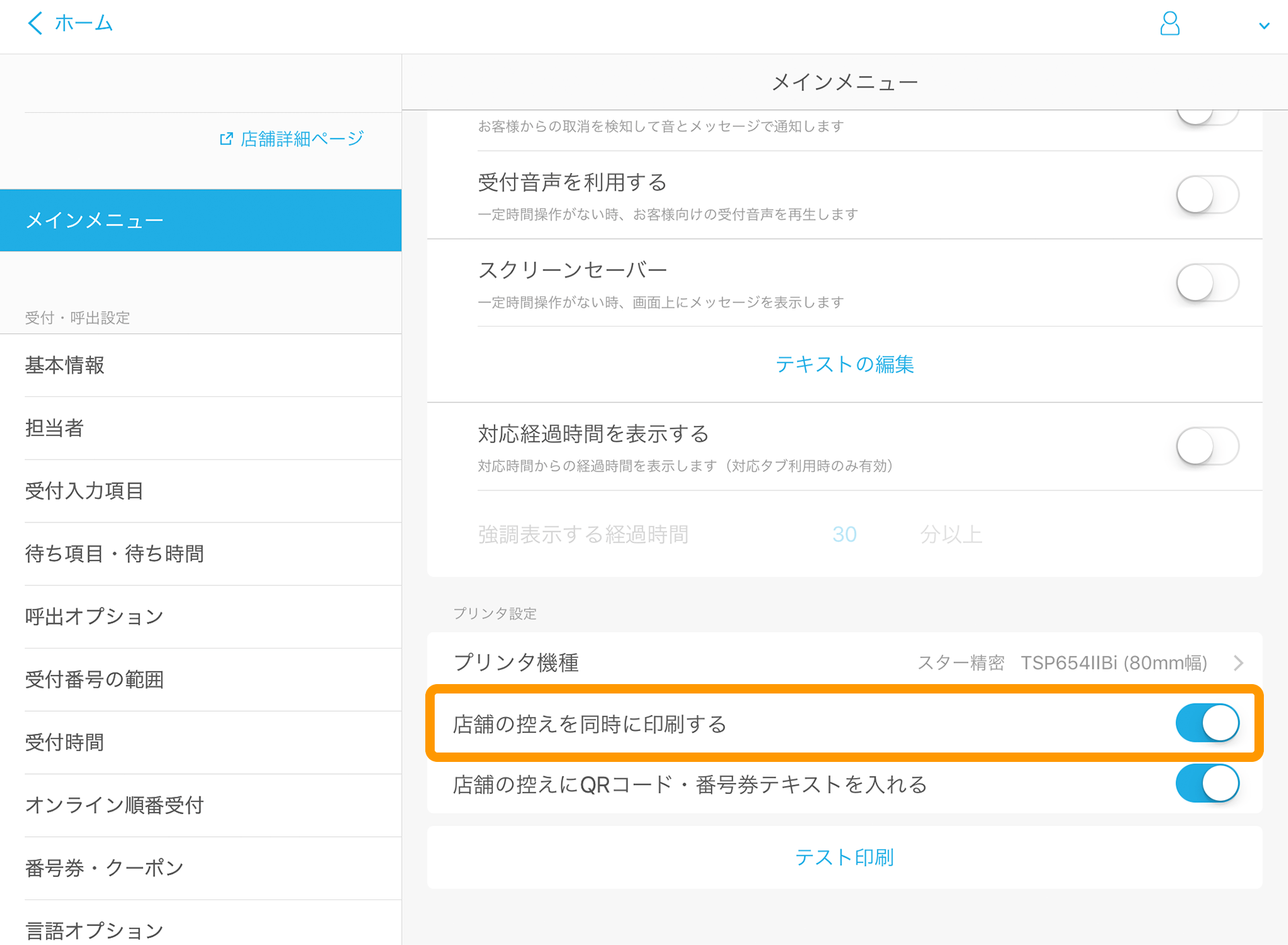Screen dimensions: 1288x945
Task: Click テスト印刷 button
Action: 845,857
